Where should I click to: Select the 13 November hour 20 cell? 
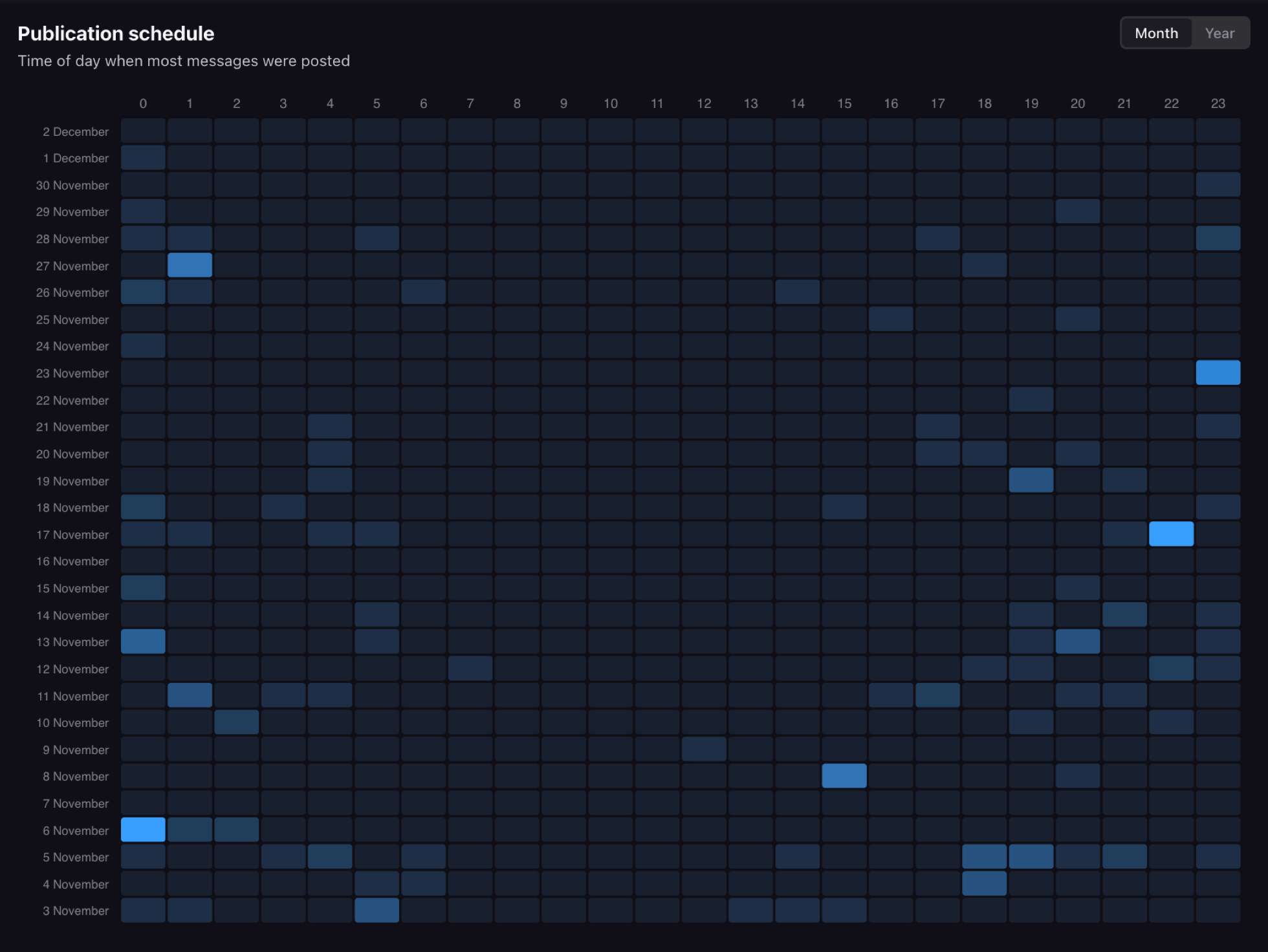click(1078, 642)
